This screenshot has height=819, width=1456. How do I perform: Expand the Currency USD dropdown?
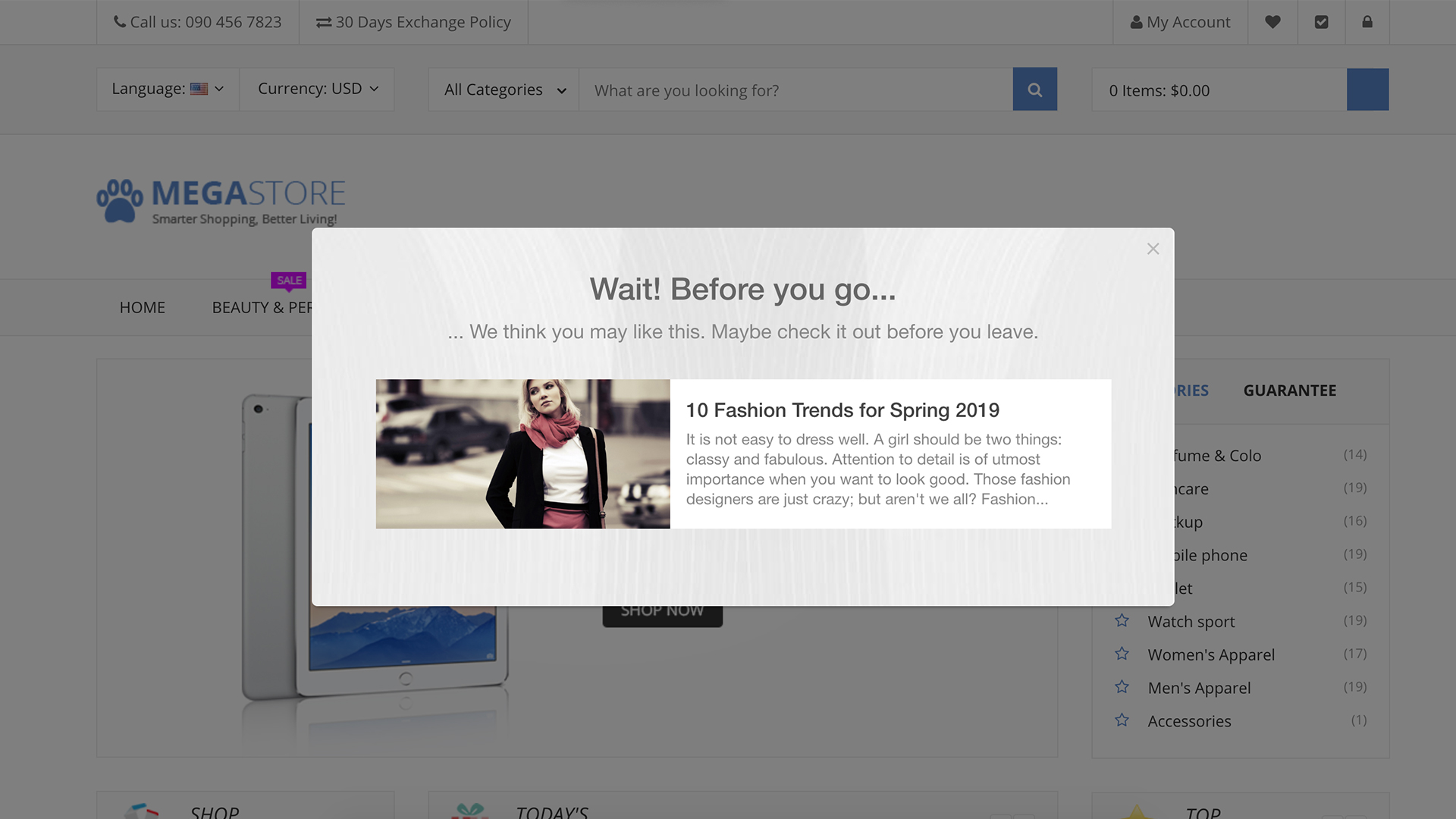click(x=316, y=89)
